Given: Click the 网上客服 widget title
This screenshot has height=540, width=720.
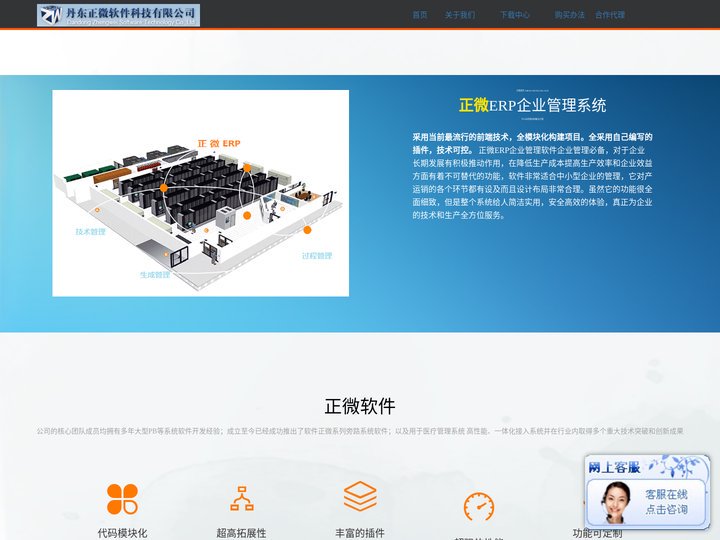Looking at the screenshot, I should [614, 467].
